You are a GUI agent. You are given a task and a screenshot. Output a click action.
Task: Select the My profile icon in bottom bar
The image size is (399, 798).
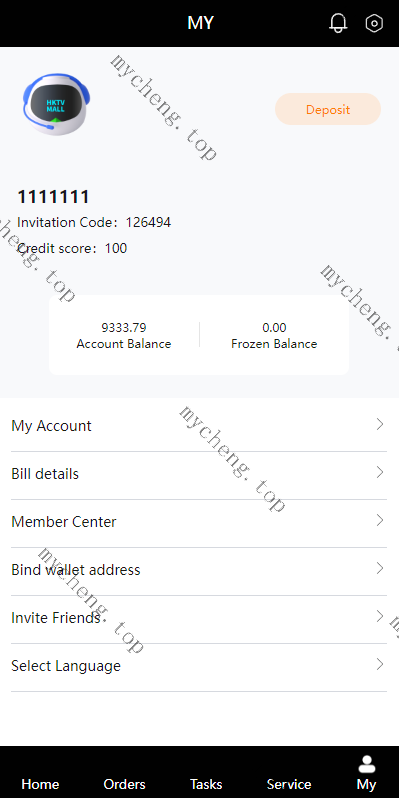pyautogui.click(x=366, y=764)
